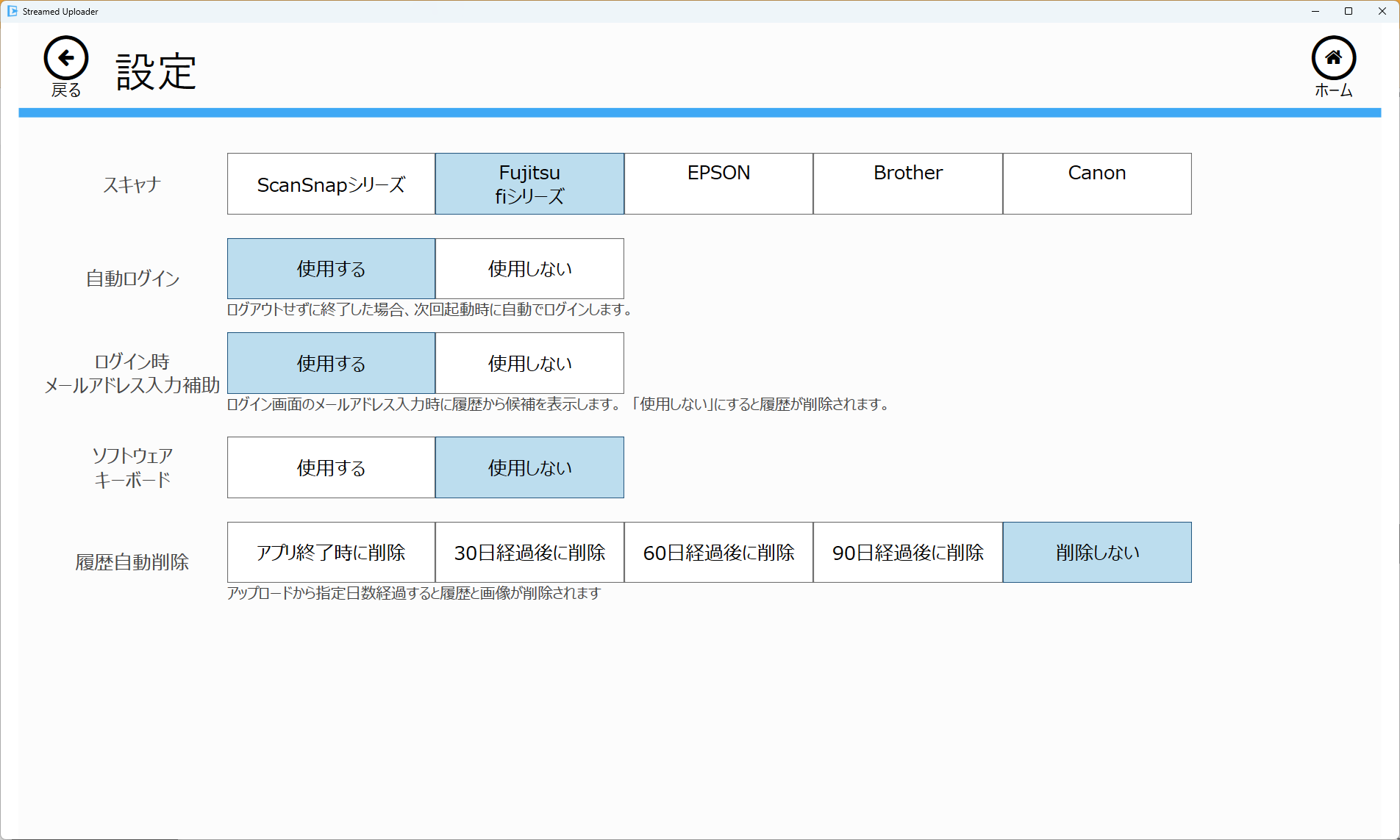Select アプリ終了時に削除 history option
The width and height of the screenshot is (1400, 840).
coord(331,553)
